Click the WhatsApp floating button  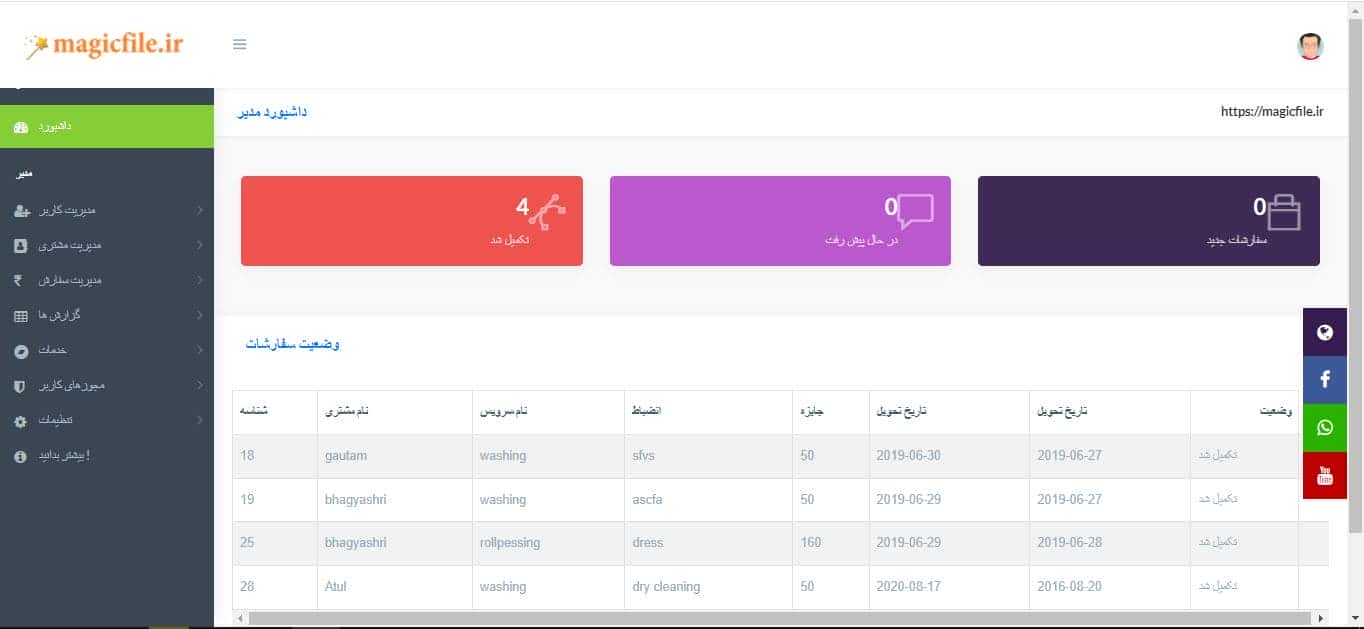(1325, 428)
